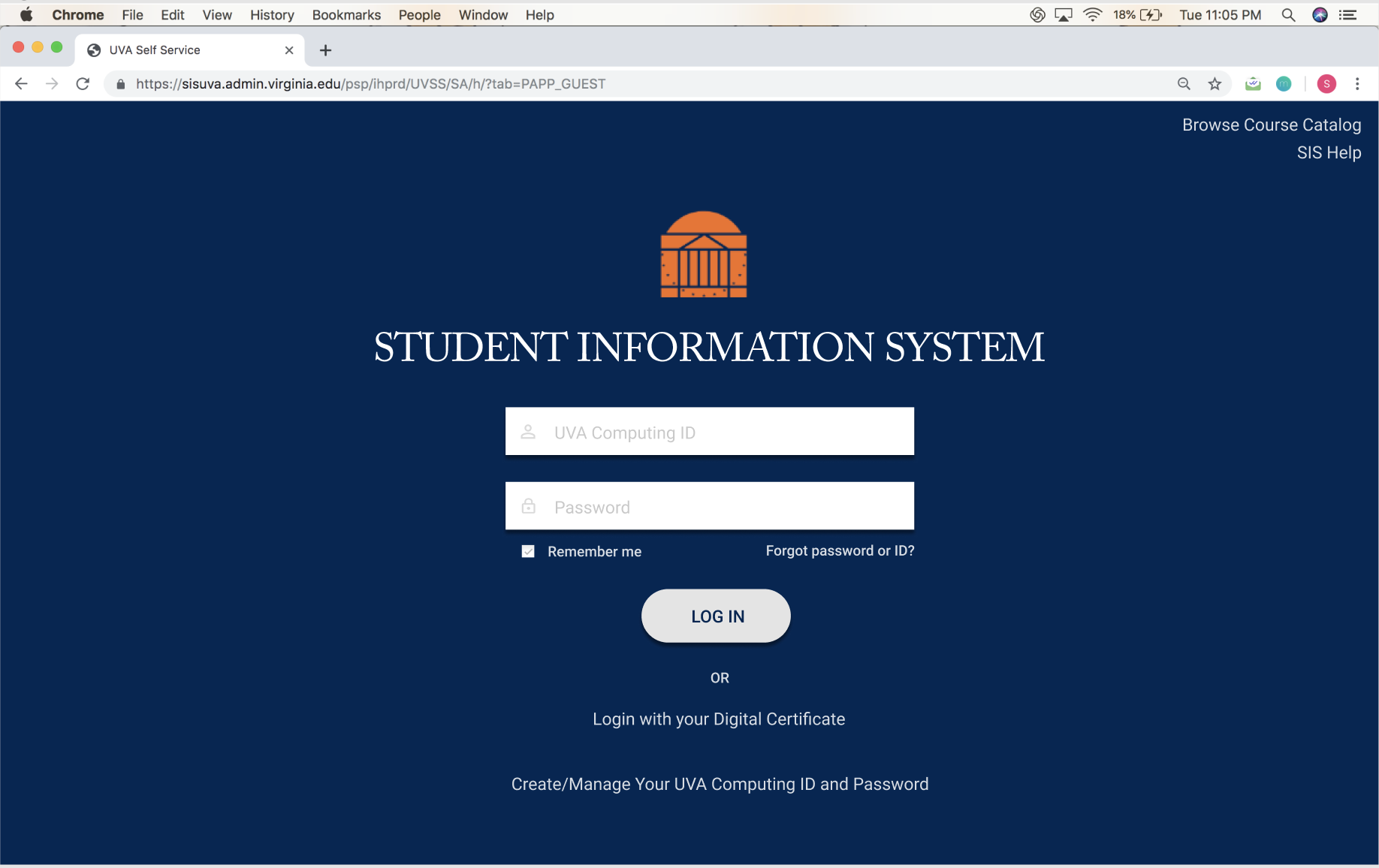Click the teal round extension icon
This screenshot has width=1379, height=868.
(x=1284, y=84)
